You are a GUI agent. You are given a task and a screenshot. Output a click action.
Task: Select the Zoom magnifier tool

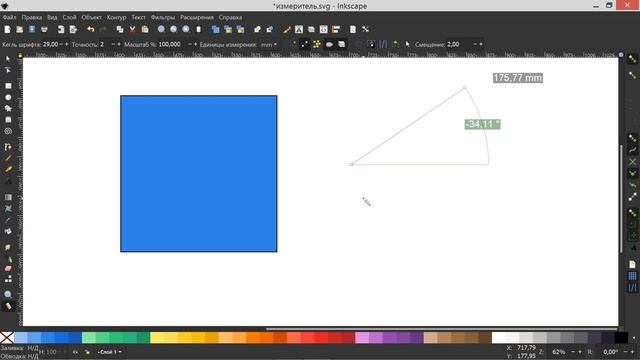(x=8, y=295)
